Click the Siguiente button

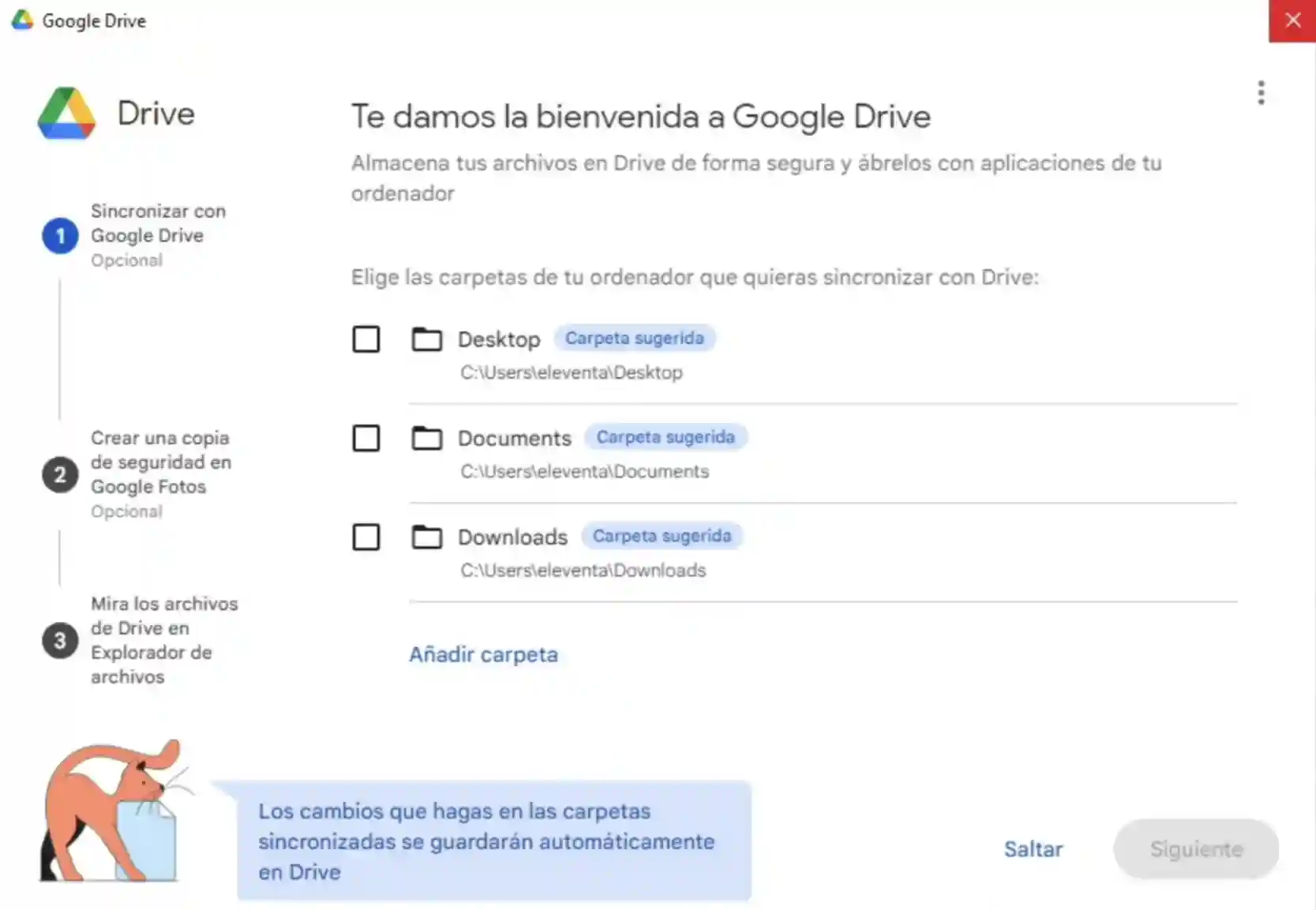[1196, 849]
